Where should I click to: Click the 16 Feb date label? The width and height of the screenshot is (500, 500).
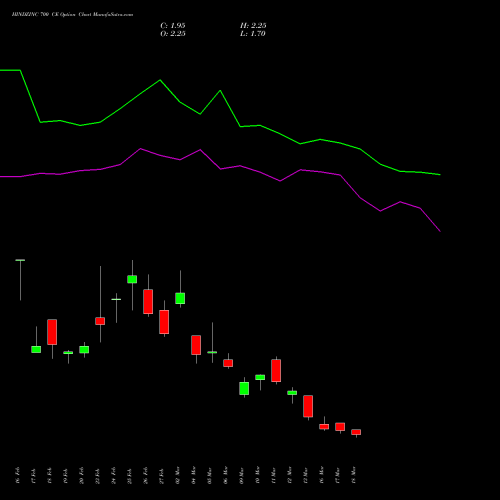pos(18,475)
